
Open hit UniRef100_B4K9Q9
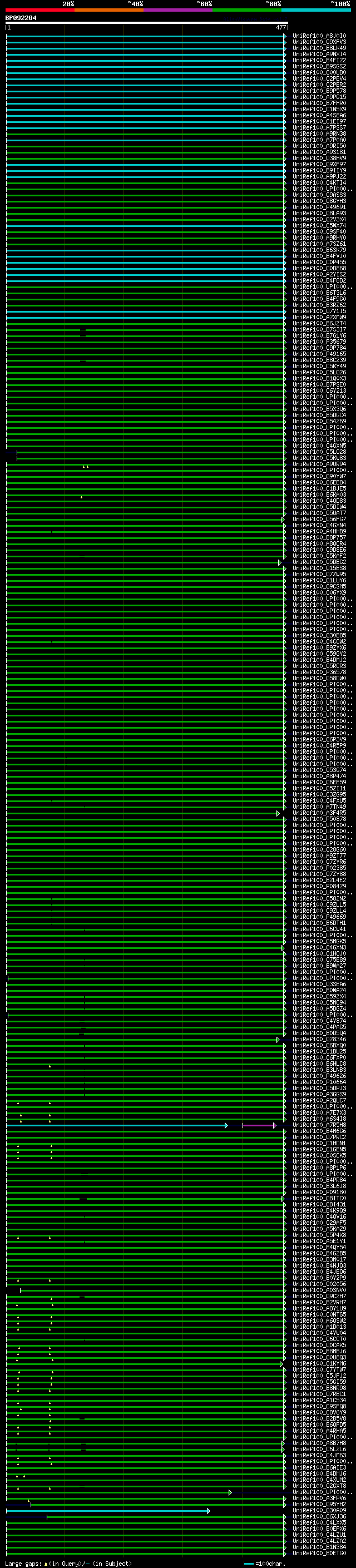319,1211
